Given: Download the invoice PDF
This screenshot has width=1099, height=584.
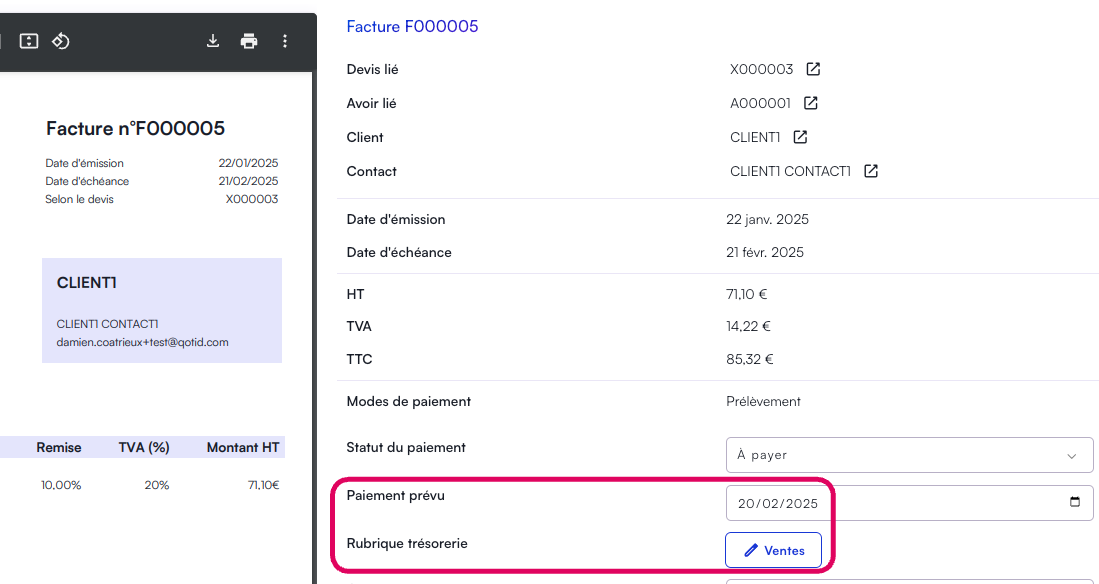Looking at the screenshot, I should pyautogui.click(x=213, y=41).
